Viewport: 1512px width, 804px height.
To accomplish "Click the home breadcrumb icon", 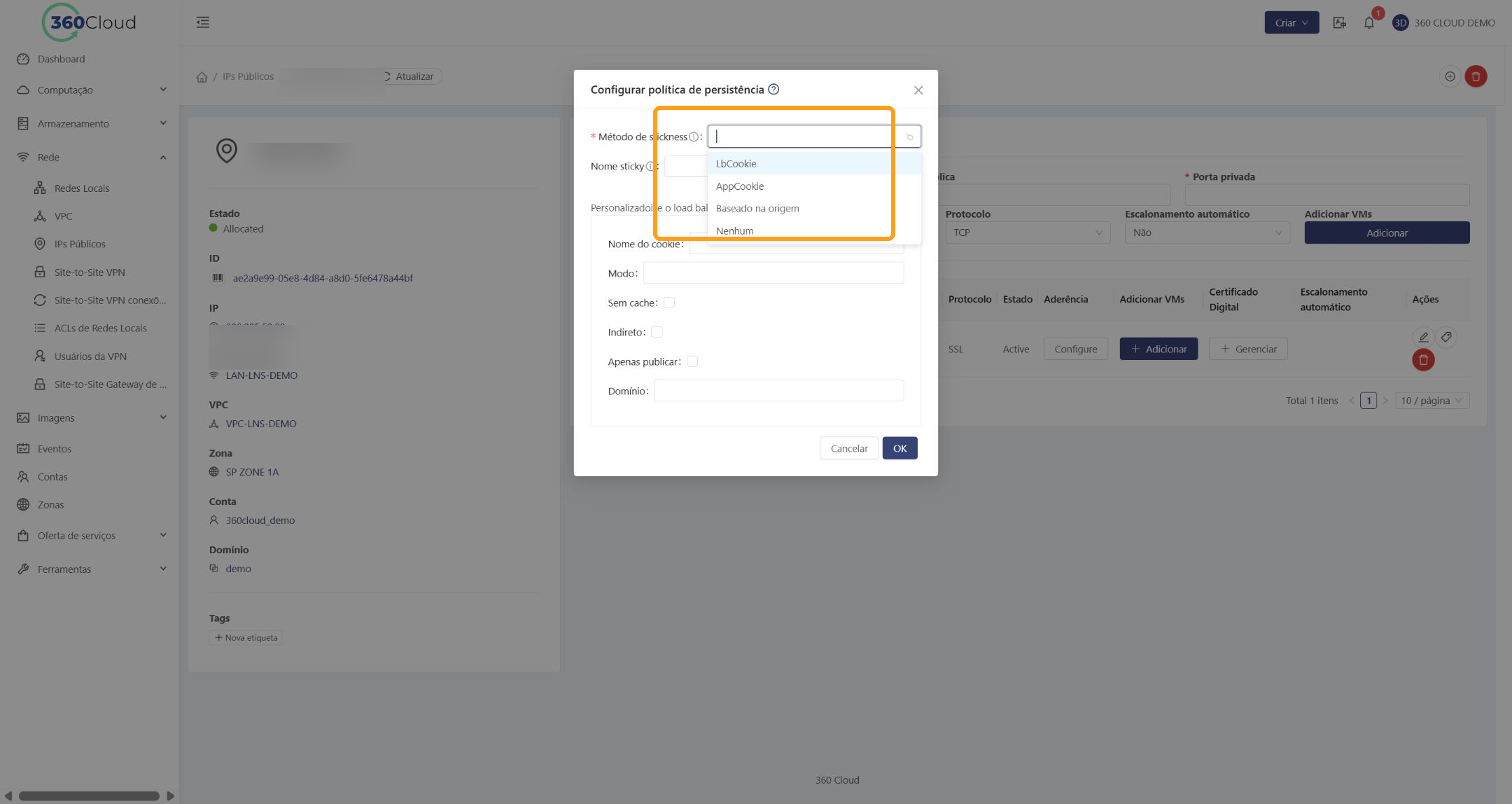I will [x=202, y=77].
